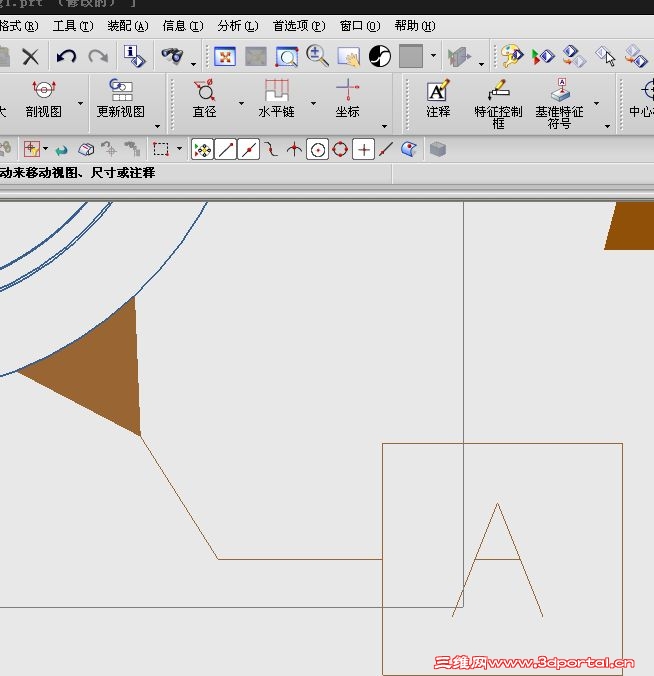Click the gray shading style swatch
Image resolution: width=654 pixels, height=676 pixels.
click(x=410, y=56)
